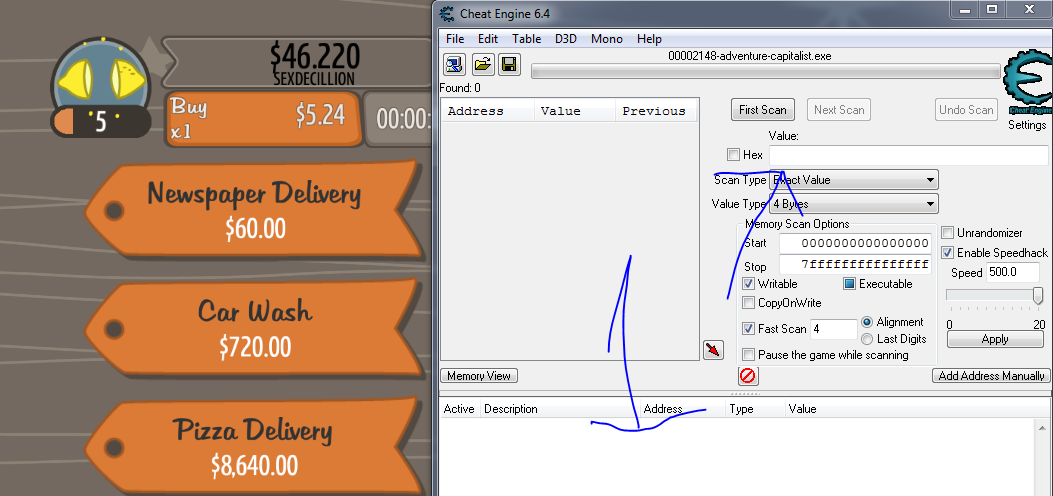Open the Scan Type dropdown
Screen dimensions: 1053x496
pyautogui.click(x=854, y=180)
